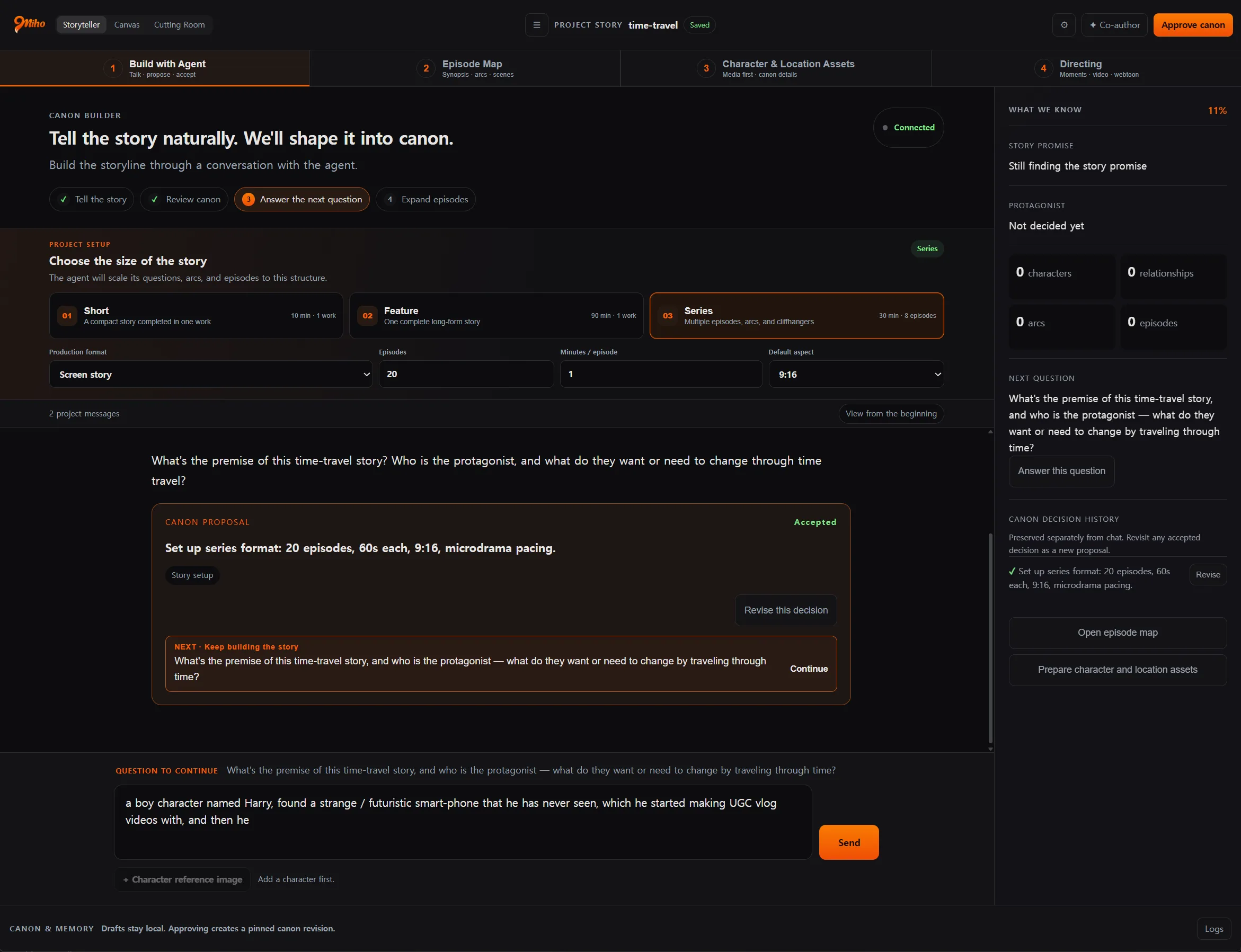
Task: Open the Co-author panel
Action: point(1114,25)
